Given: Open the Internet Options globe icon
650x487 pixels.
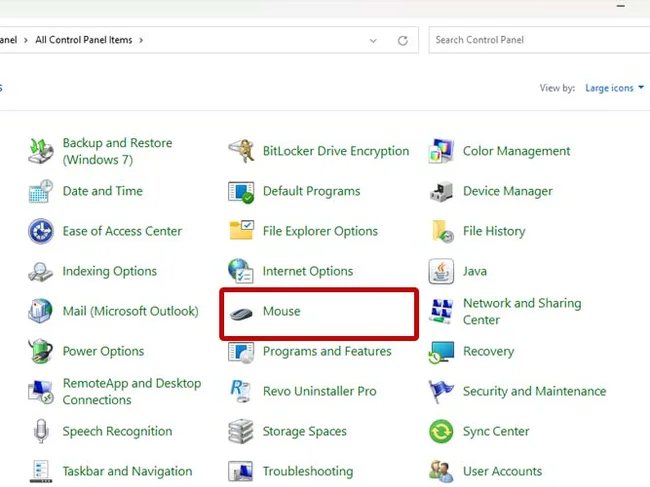Looking at the screenshot, I should [x=241, y=271].
